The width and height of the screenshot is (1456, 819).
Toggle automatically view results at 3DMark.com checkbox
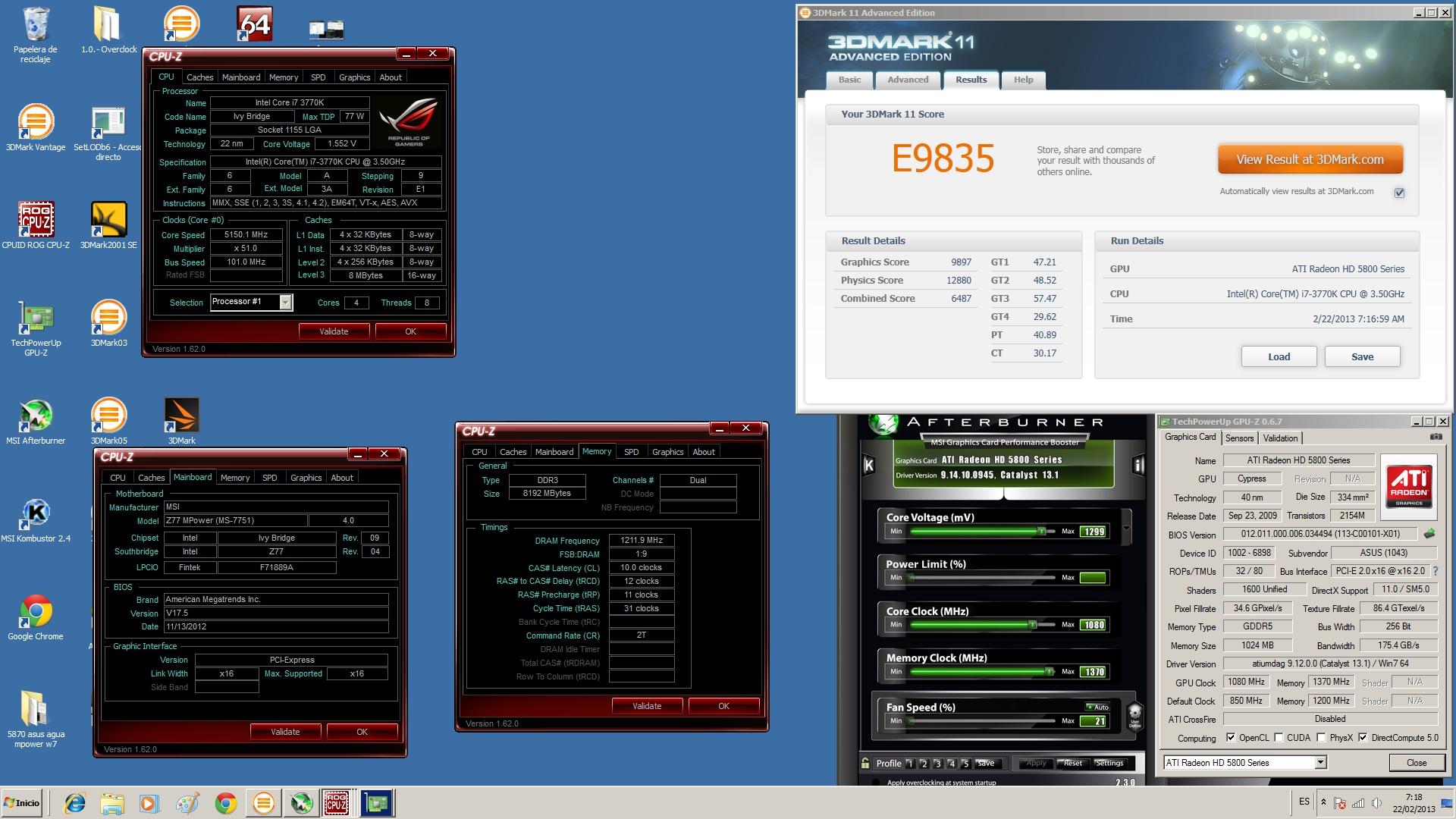coord(1399,193)
